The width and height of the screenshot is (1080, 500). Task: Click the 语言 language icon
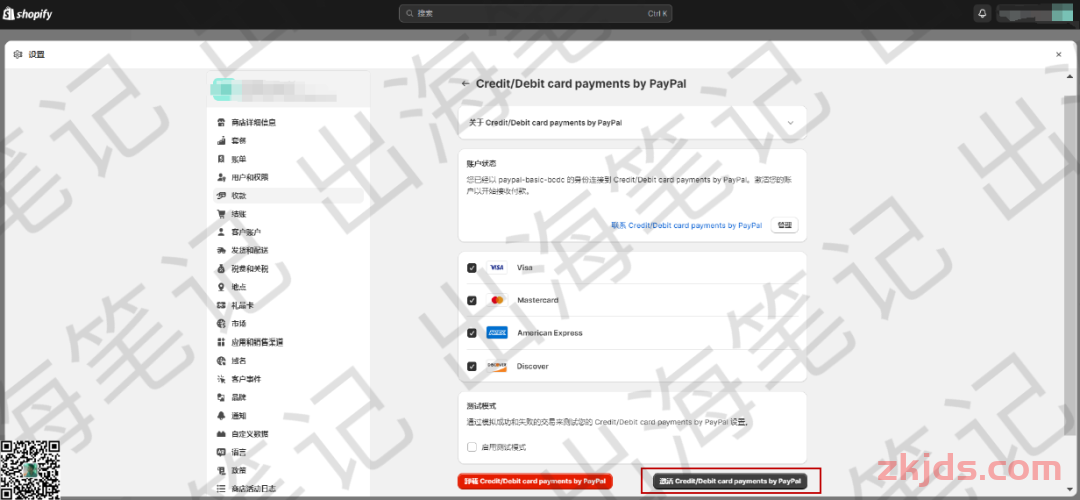coord(221,452)
